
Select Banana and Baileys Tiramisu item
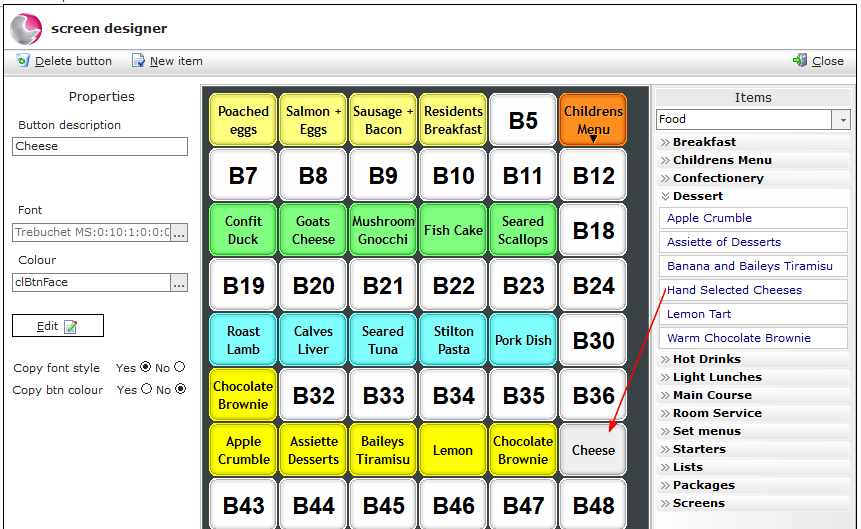[x=753, y=266]
